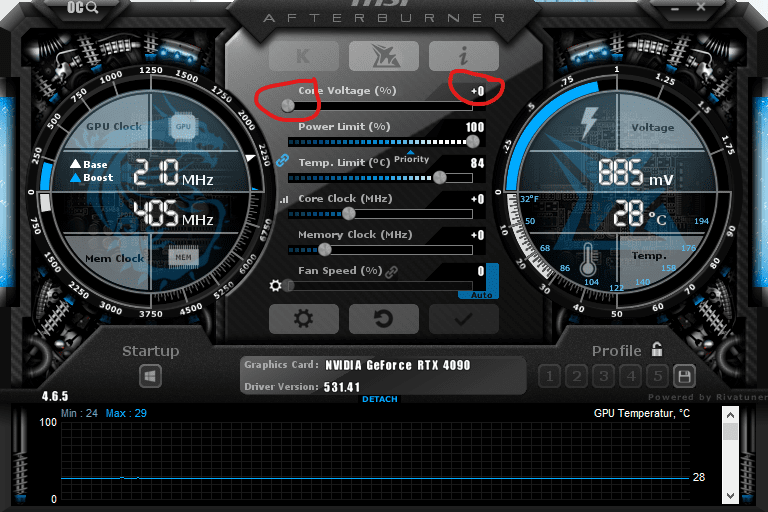This screenshot has height=512, width=768.
Task: Toggle the Profile lock icon
Action: click(x=657, y=349)
